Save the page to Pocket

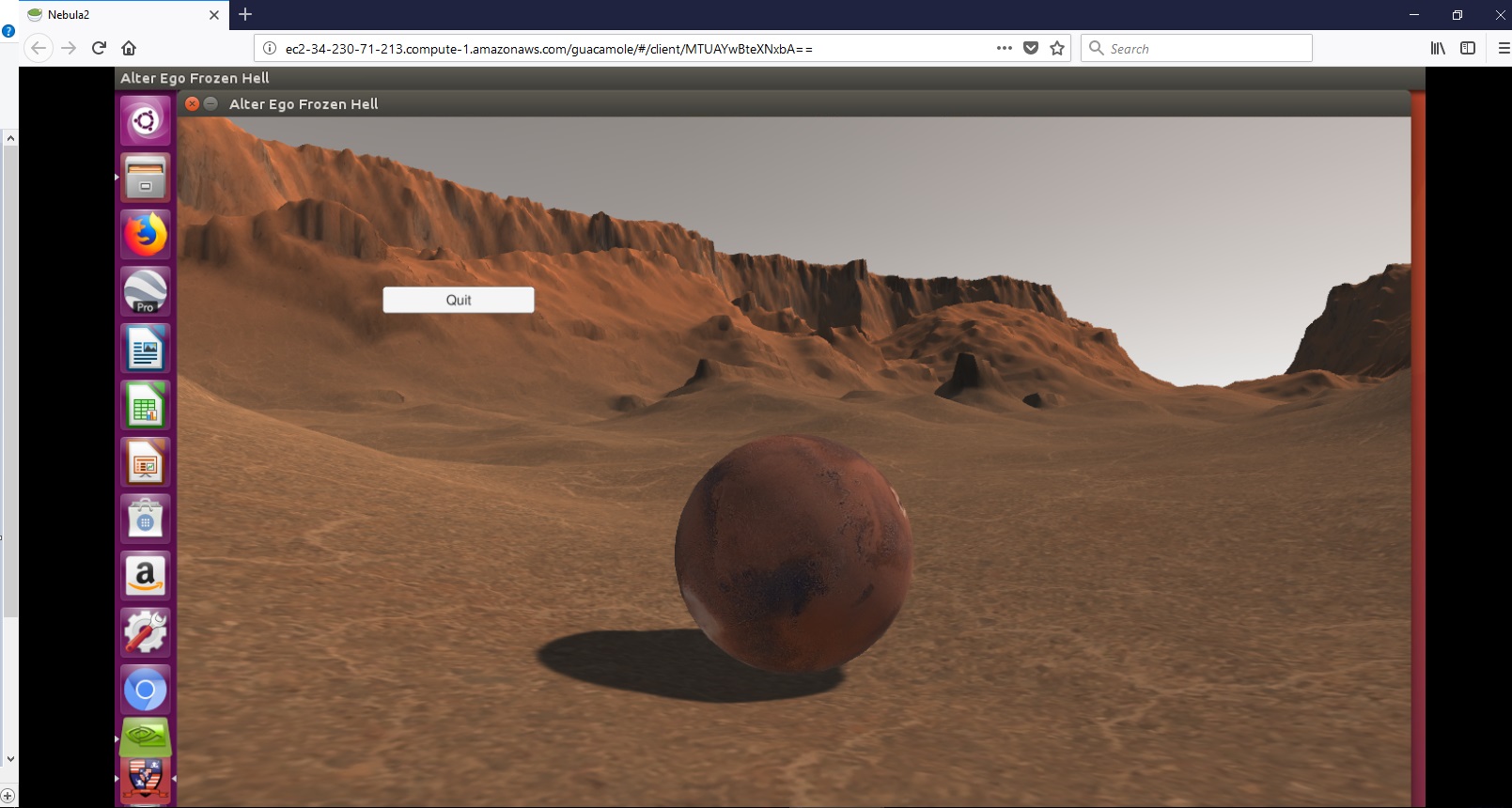point(1031,48)
